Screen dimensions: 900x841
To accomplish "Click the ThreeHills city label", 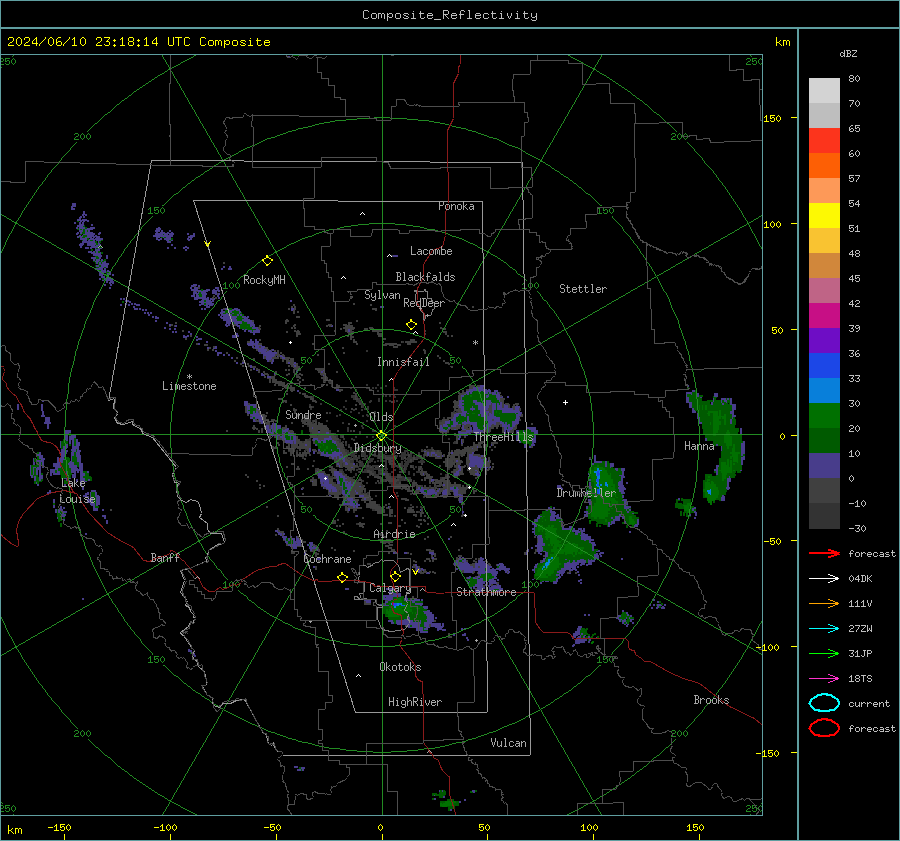I will pos(503,437).
